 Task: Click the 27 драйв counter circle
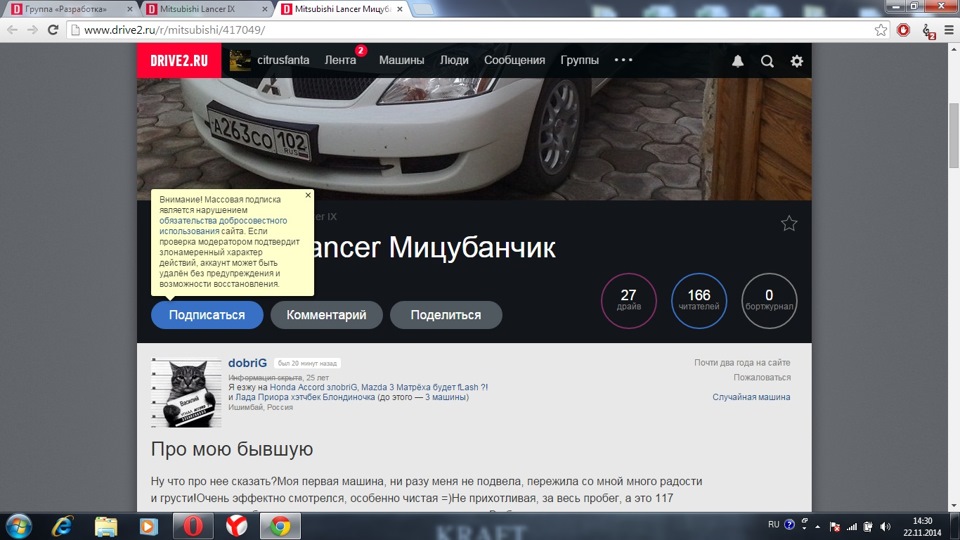pyautogui.click(x=629, y=301)
